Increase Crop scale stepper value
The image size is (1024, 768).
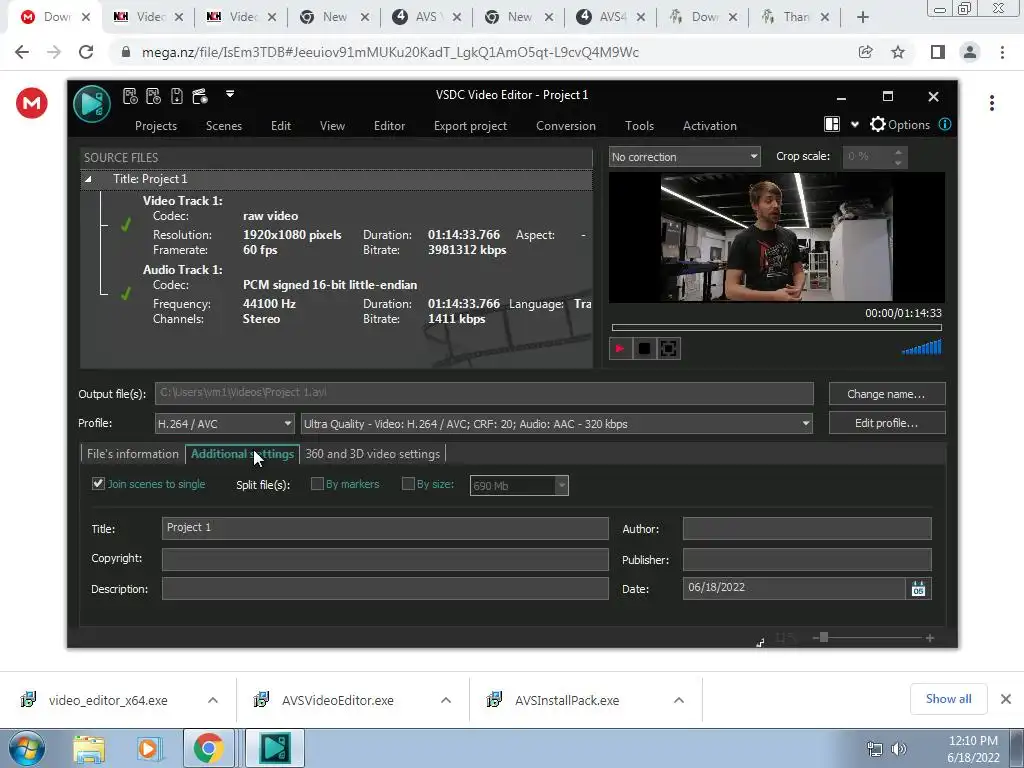tap(898, 152)
